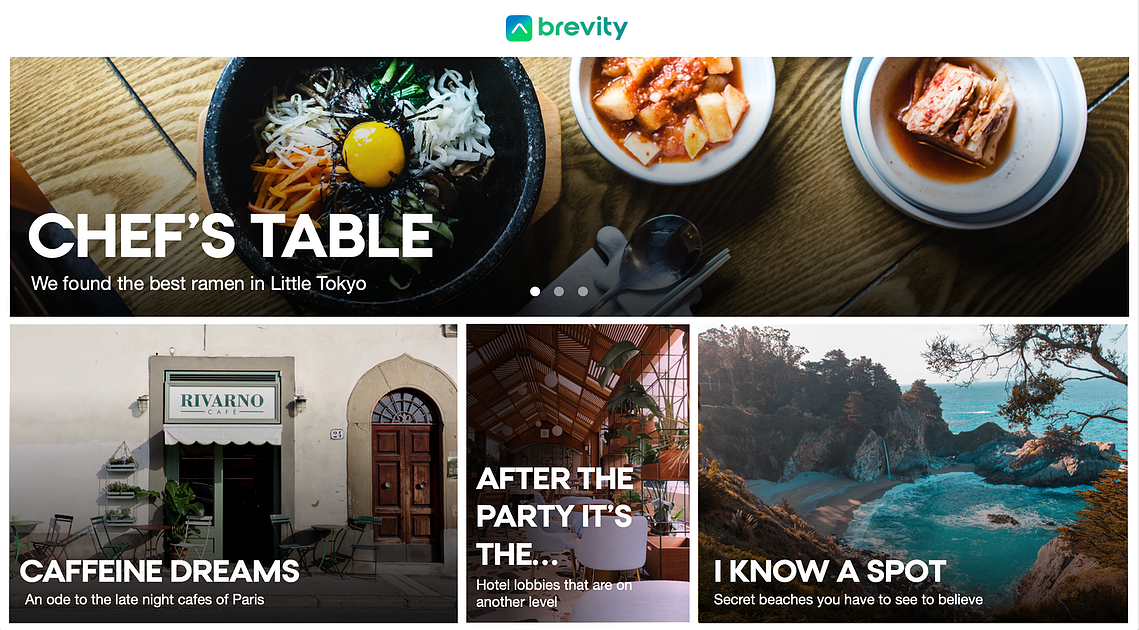Jump to the third carousel slide dot
The height and width of the screenshot is (630, 1139).
[x=583, y=291]
